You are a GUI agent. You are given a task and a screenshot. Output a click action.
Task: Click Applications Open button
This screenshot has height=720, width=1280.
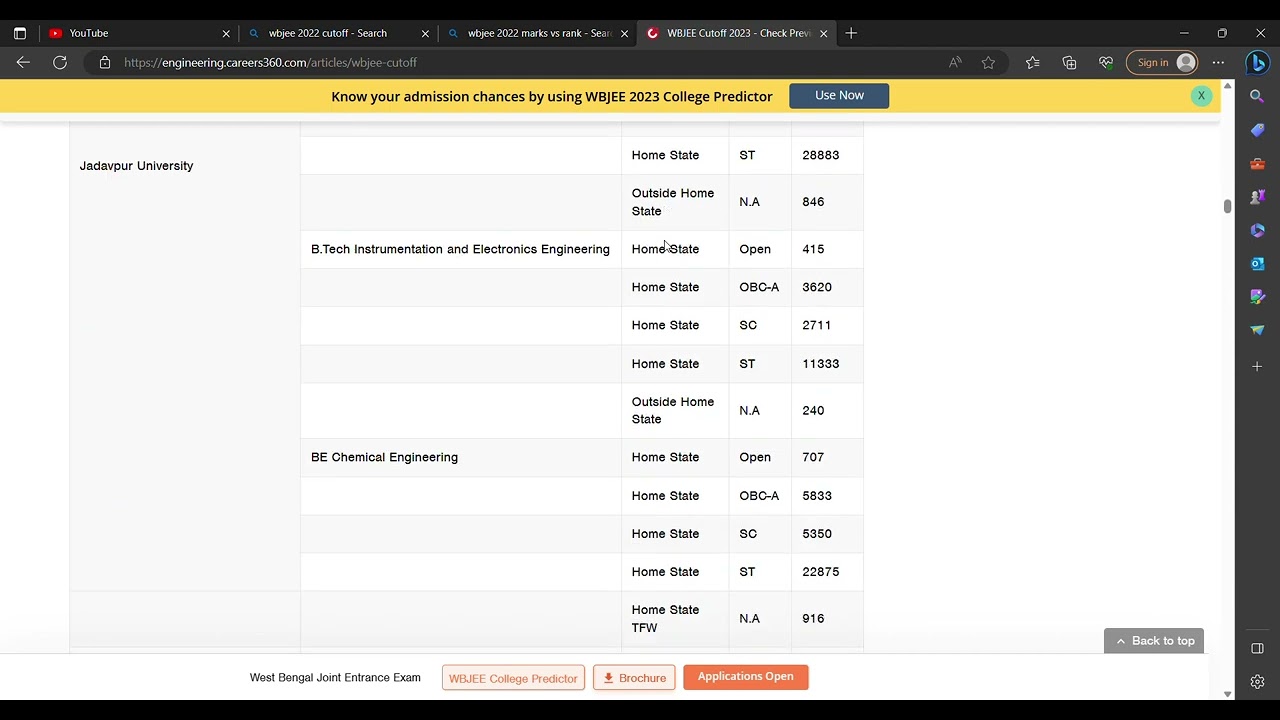click(746, 677)
